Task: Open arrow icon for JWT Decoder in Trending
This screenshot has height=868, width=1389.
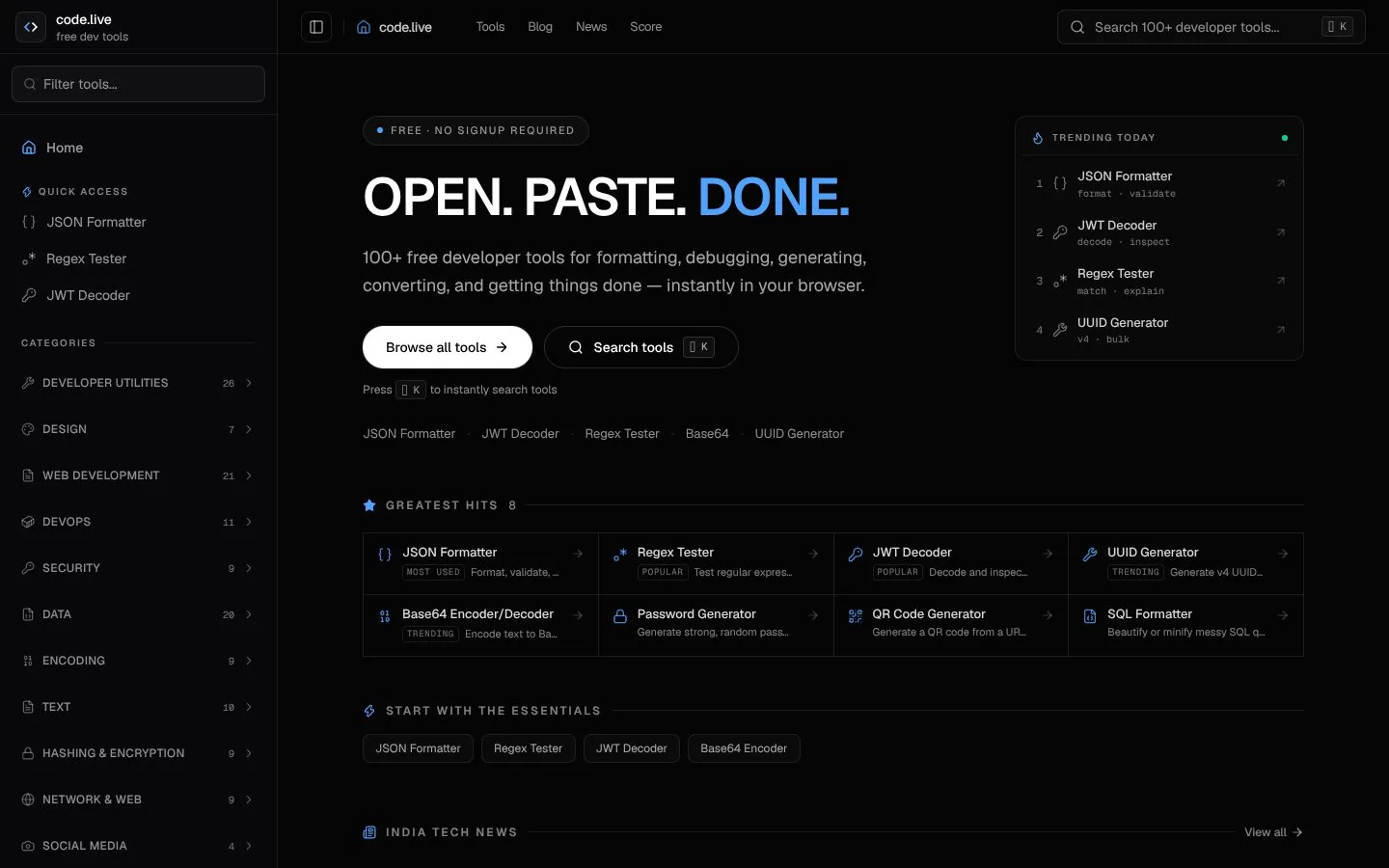Action: pyautogui.click(x=1281, y=232)
